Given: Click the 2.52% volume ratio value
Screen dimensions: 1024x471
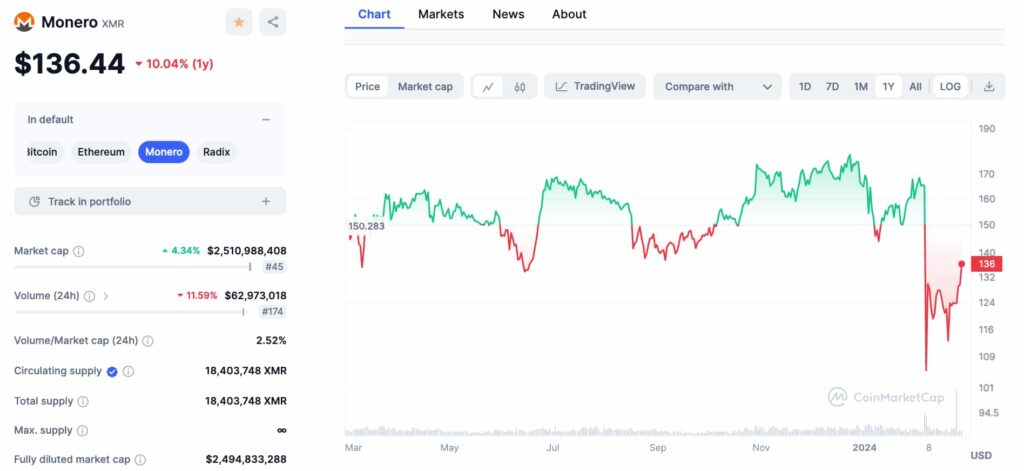Looking at the screenshot, I should click(271, 340).
